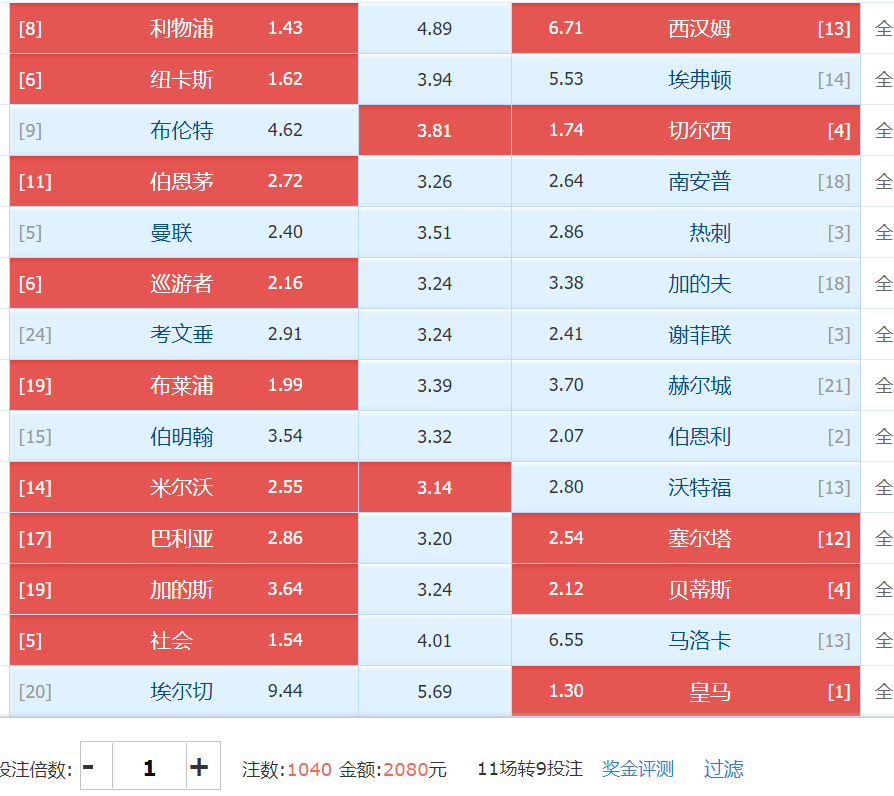Open the 过滤 link
Screen dimensions: 894x796
click(724, 769)
